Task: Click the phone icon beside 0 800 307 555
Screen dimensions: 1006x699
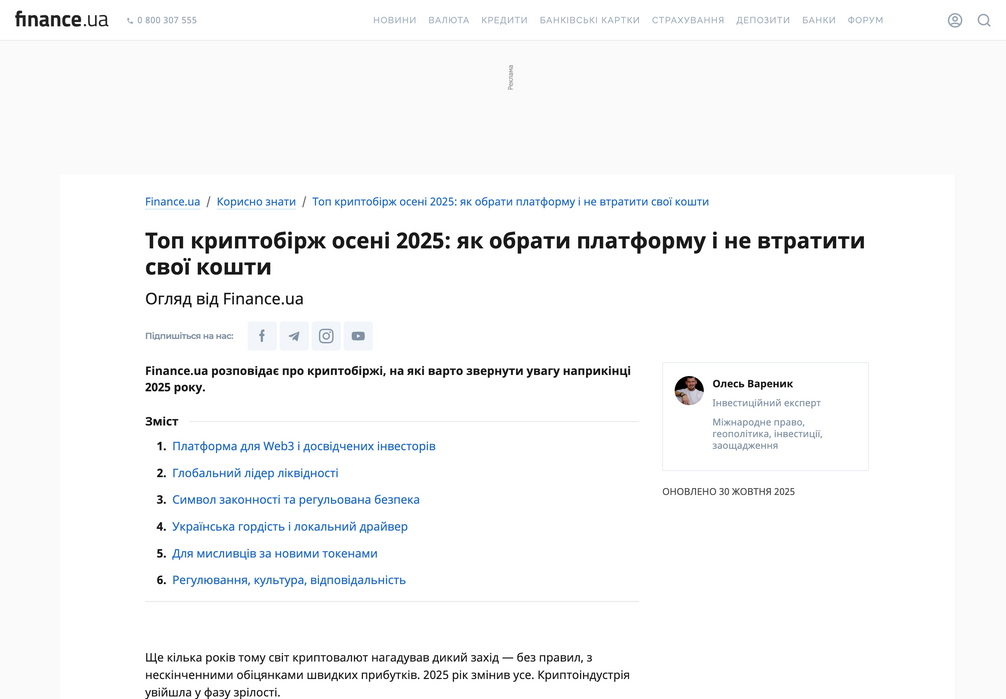Action: click(130, 21)
